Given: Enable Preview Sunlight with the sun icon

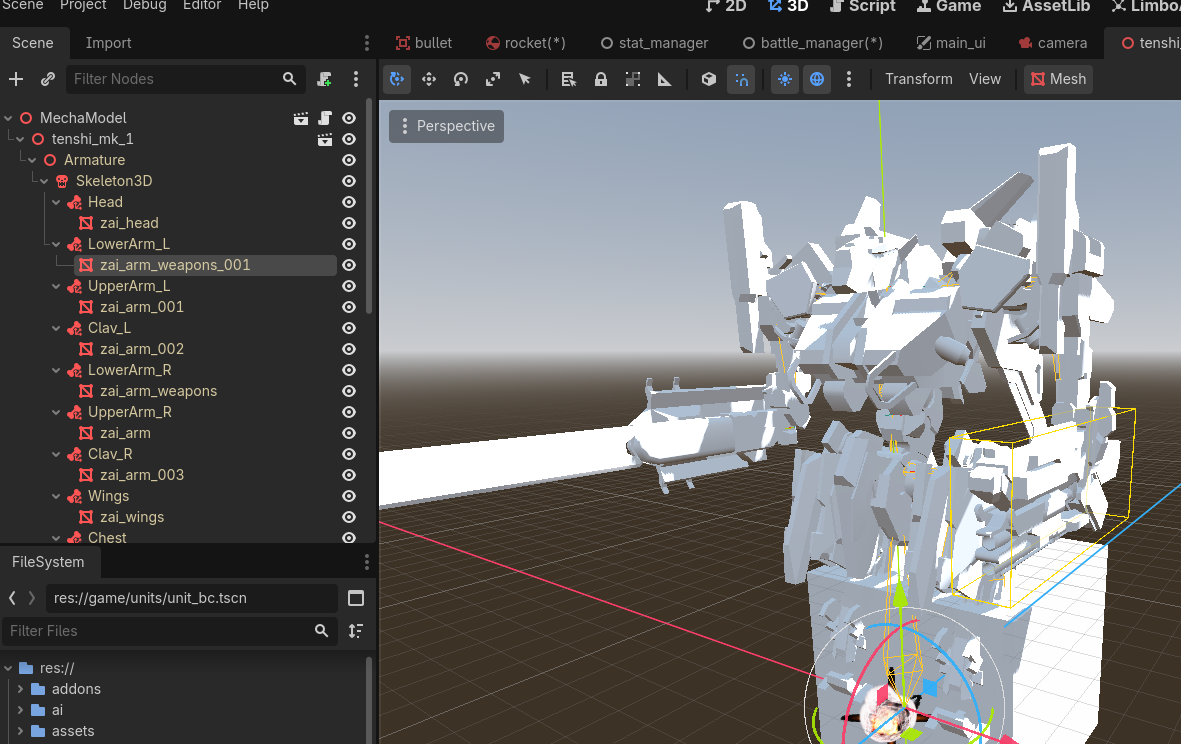Looking at the screenshot, I should pyautogui.click(x=784, y=79).
